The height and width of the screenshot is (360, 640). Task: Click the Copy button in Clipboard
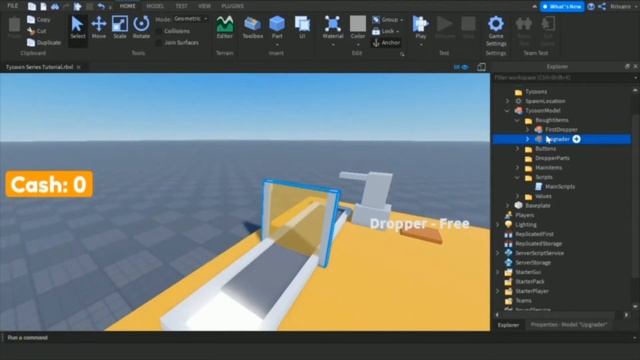coord(39,19)
